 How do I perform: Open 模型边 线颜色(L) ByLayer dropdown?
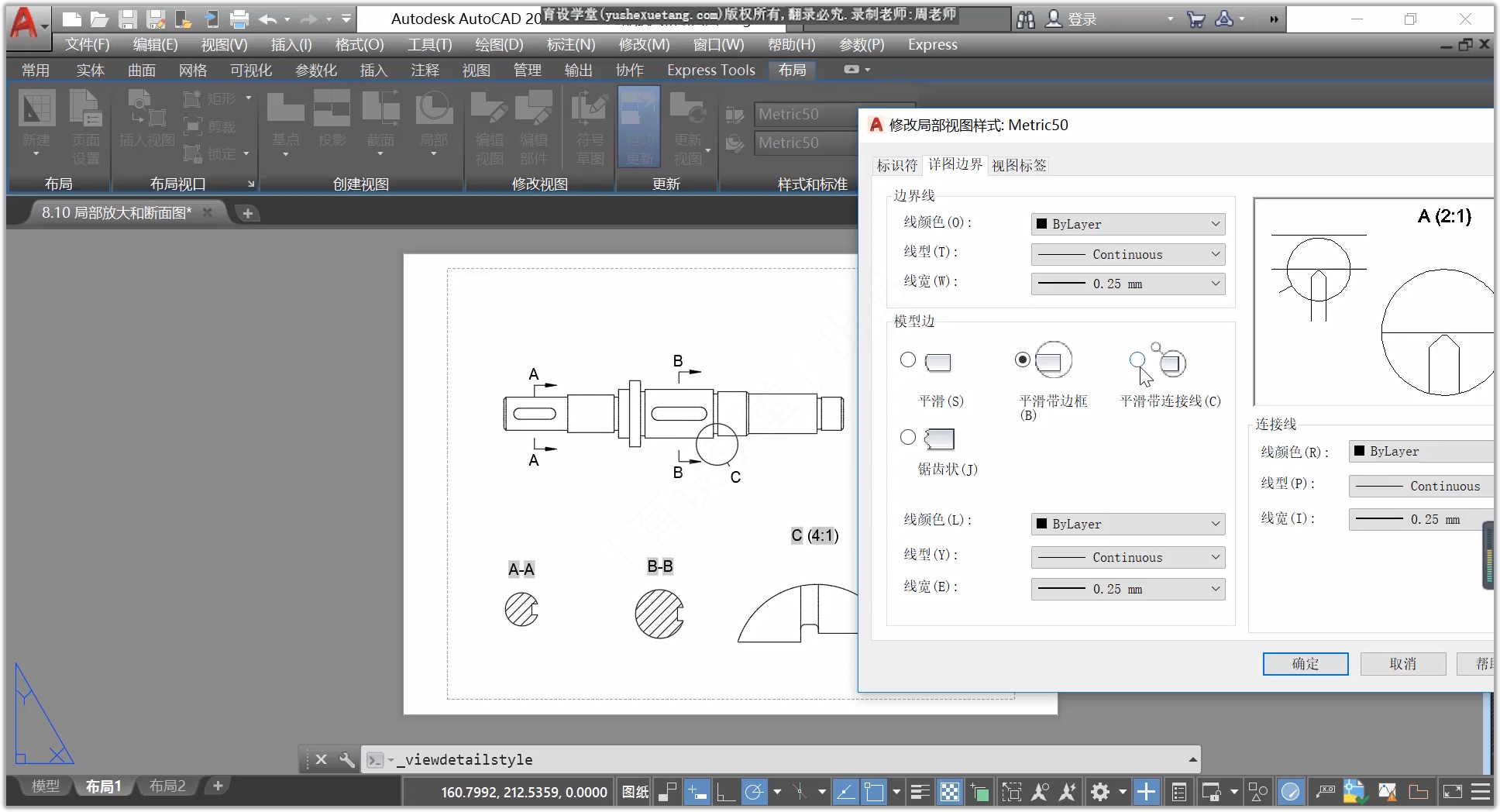1128,524
